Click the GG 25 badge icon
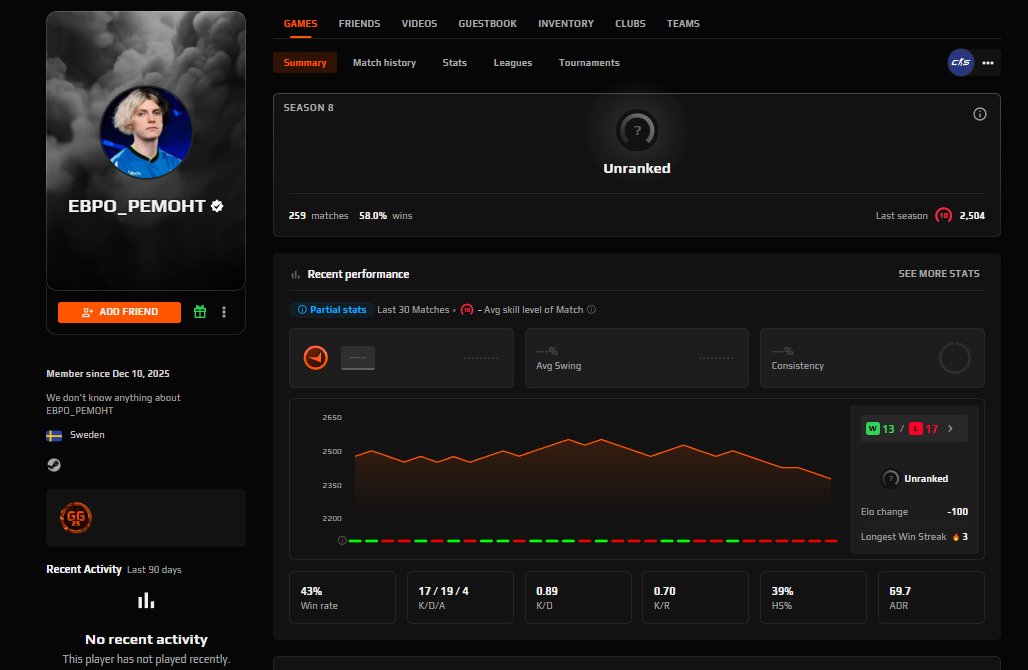 click(x=76, y=518)
